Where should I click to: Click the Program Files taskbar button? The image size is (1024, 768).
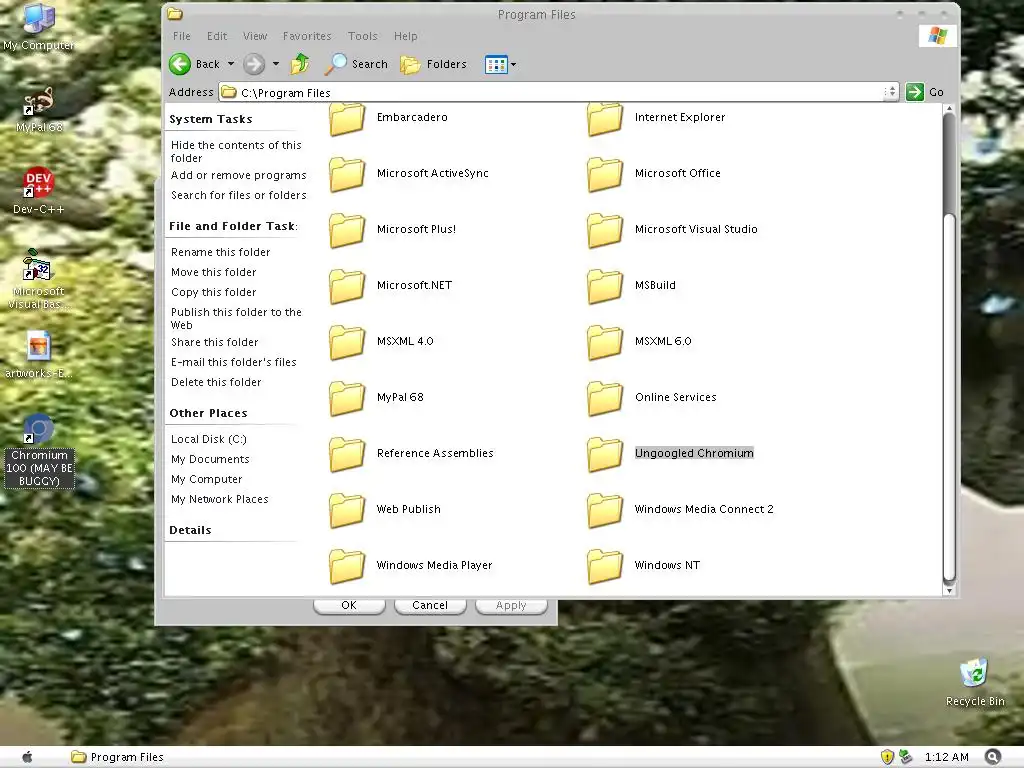(118, 757)
